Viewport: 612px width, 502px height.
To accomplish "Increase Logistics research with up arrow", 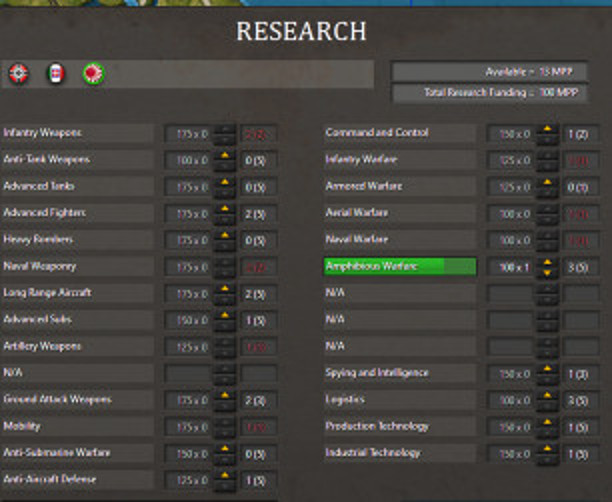I will pyautogui.click(x=547, y=395).
